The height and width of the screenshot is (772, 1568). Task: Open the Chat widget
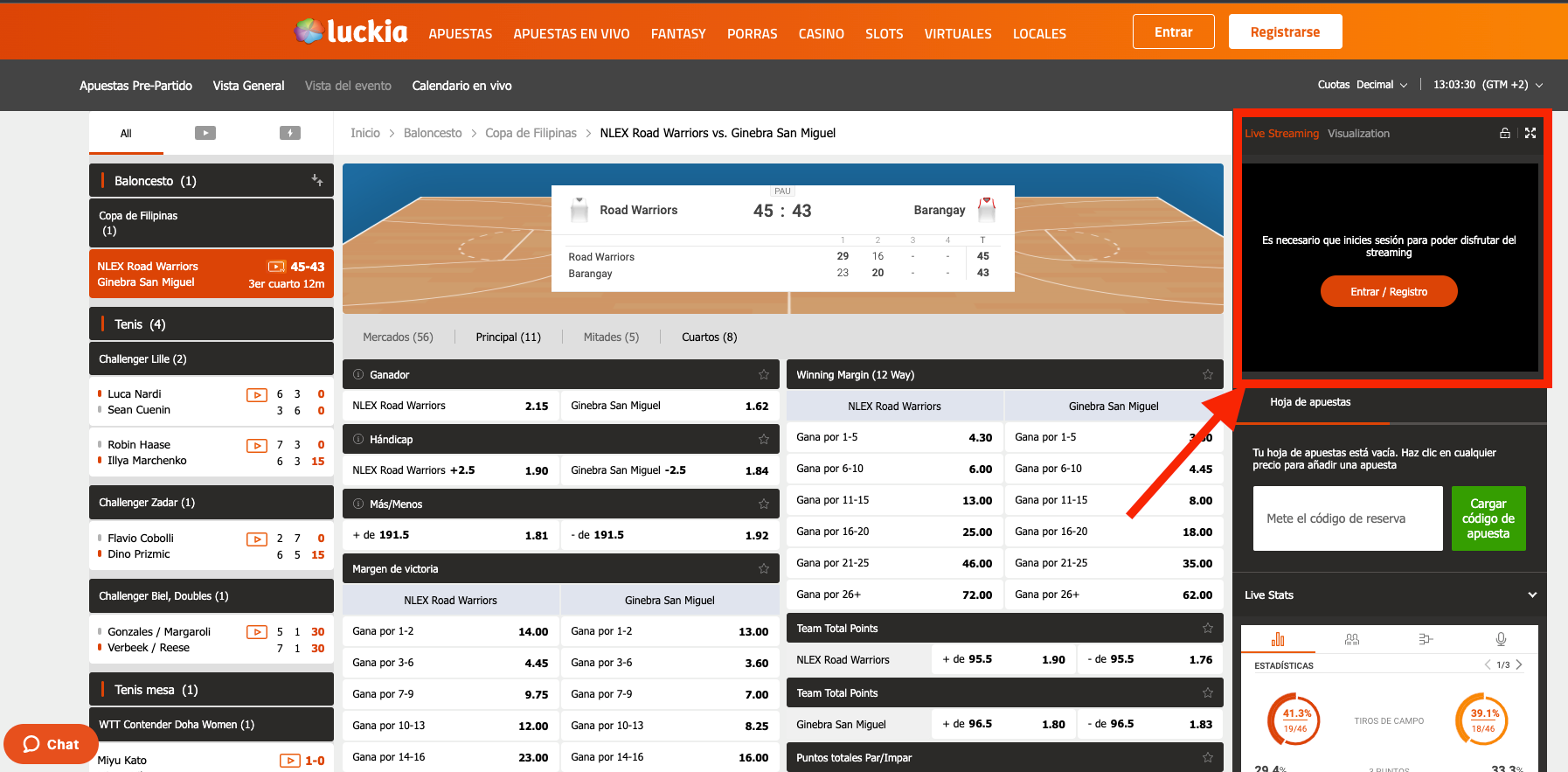pyautogui.click(x=50, y=744)
